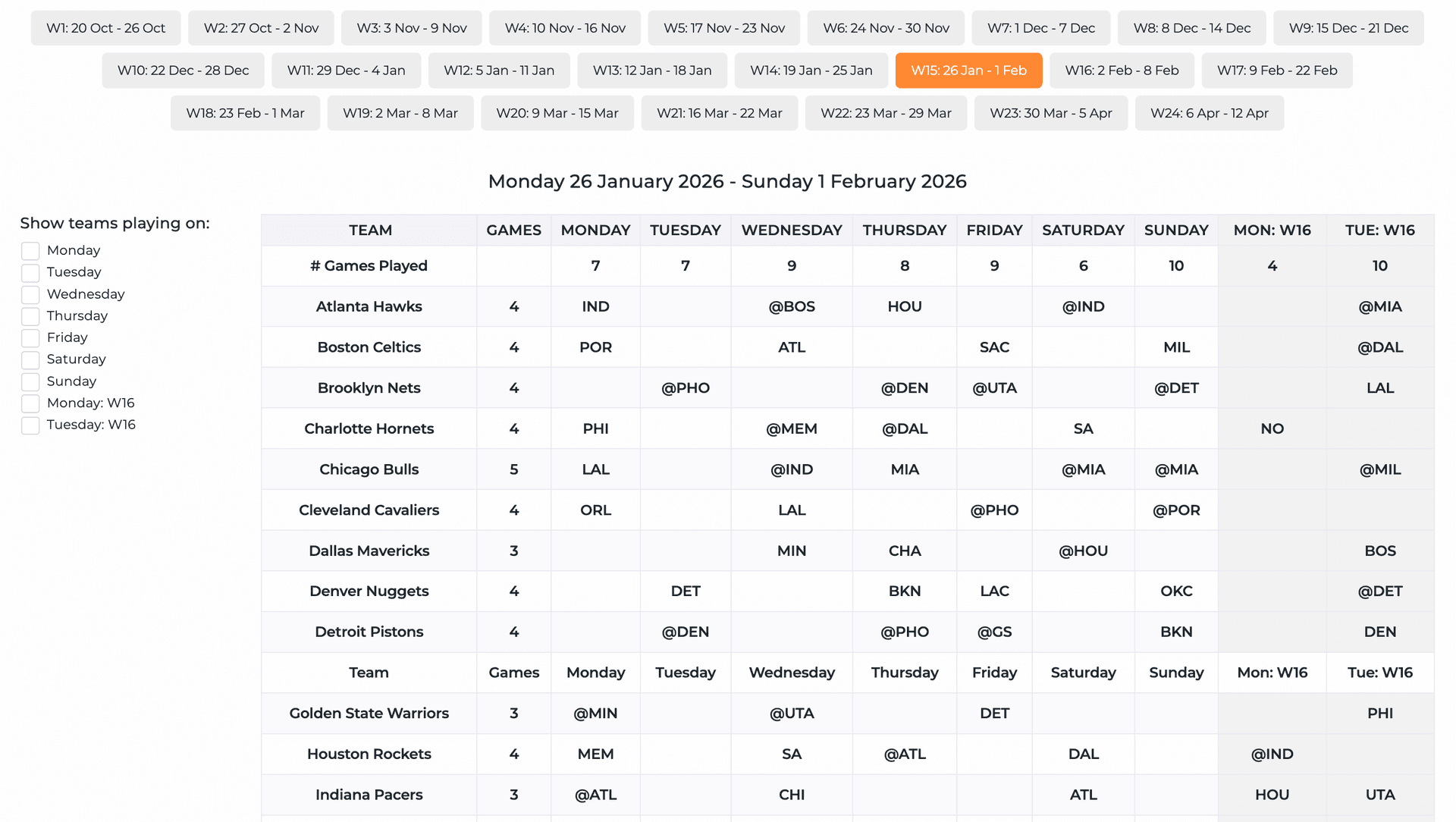The height and width of the screenshot is (822, 1456).
Task: Click the GAMES column header
Action: coord(513,230)
